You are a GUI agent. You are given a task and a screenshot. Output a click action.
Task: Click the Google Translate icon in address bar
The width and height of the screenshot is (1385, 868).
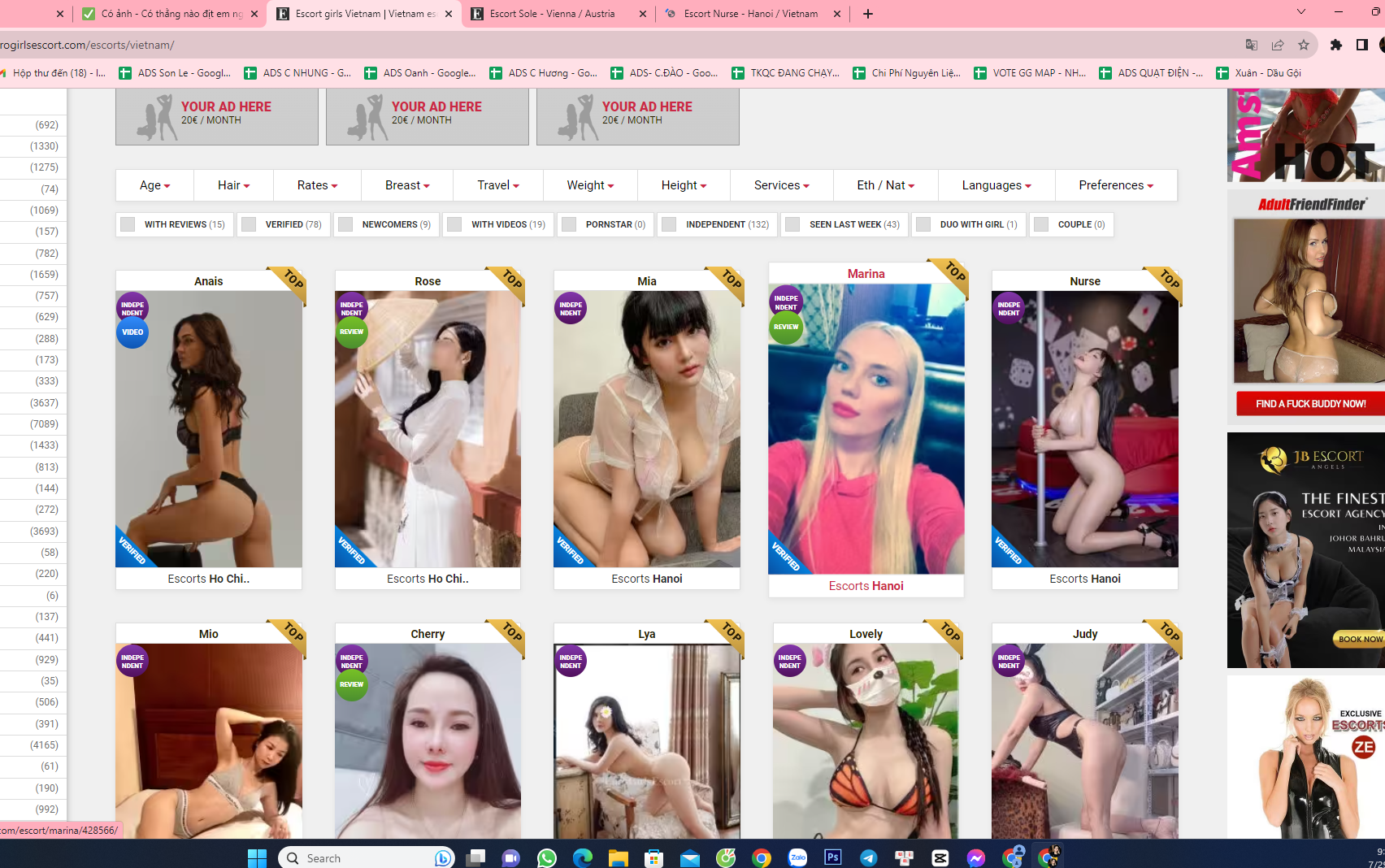1252,45
